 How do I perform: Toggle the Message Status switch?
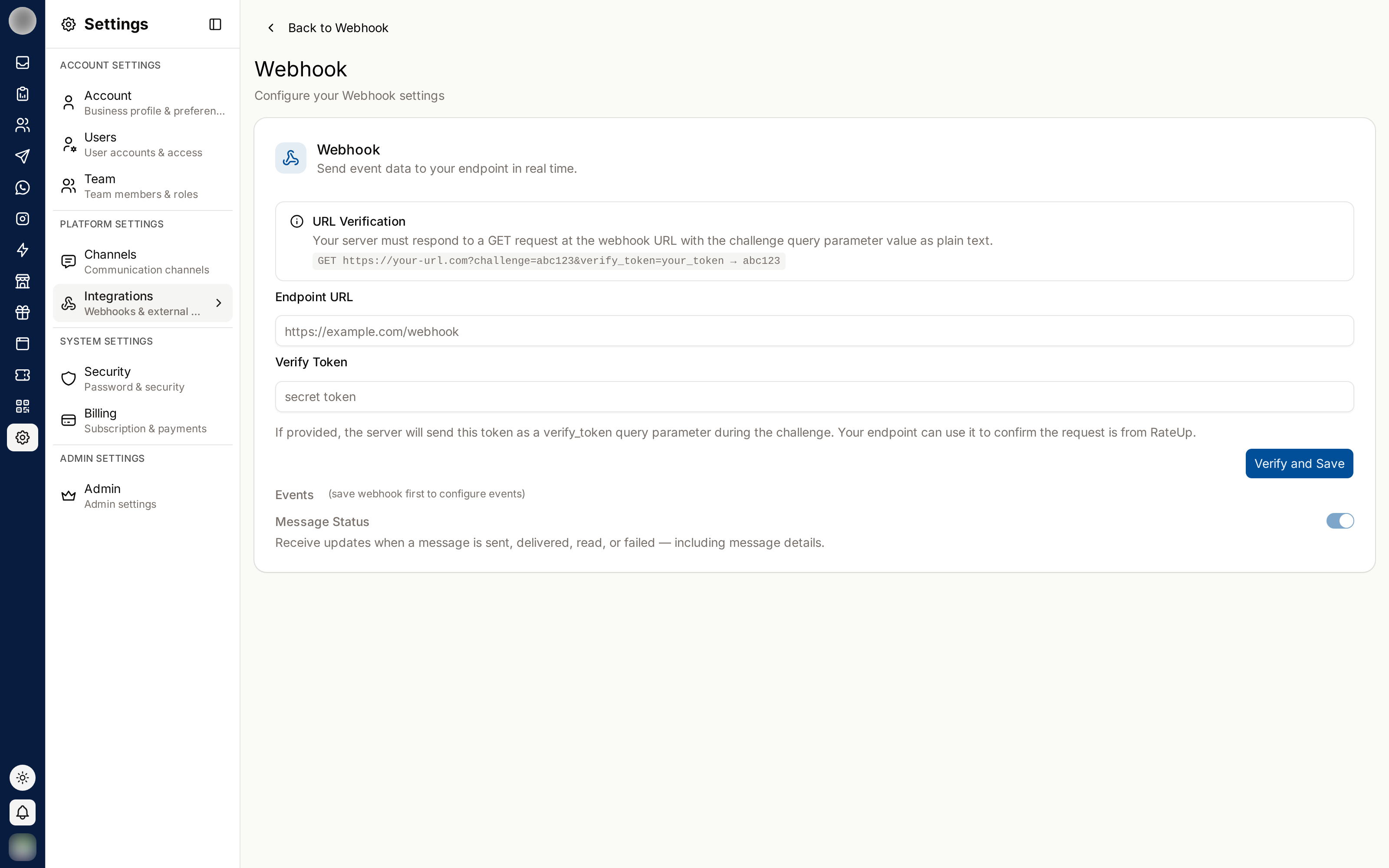click(x=1340, y=521)
